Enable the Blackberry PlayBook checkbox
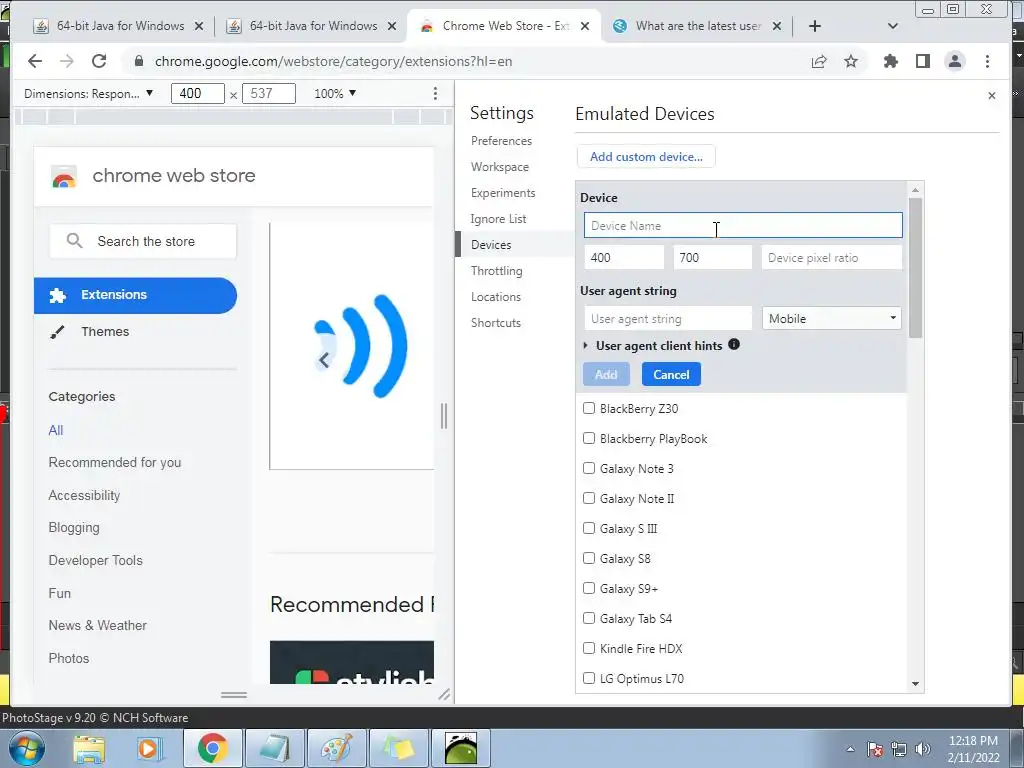This screenshot has width=1024, height=768. pyautogui.click(x=588, y=438)
